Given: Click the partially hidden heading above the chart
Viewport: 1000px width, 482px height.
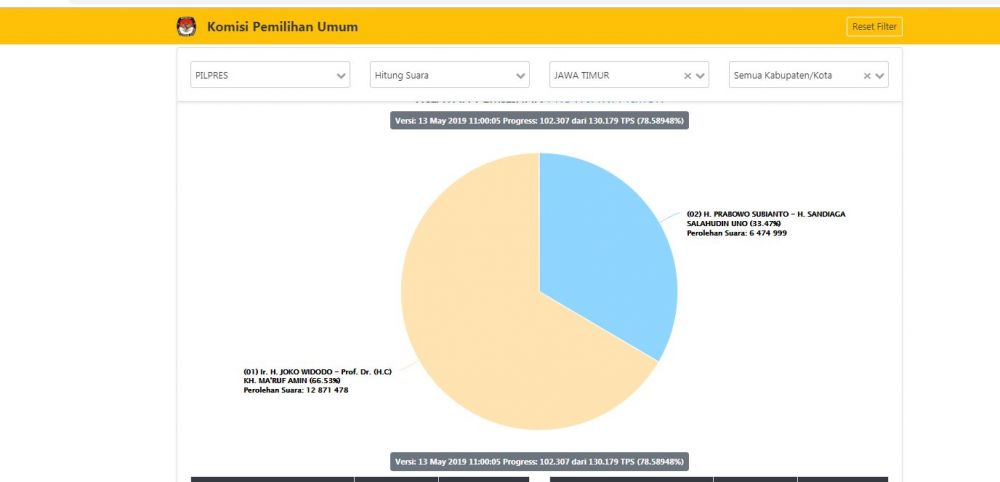Looking at the screenshot, I should [x=539, y=102].
